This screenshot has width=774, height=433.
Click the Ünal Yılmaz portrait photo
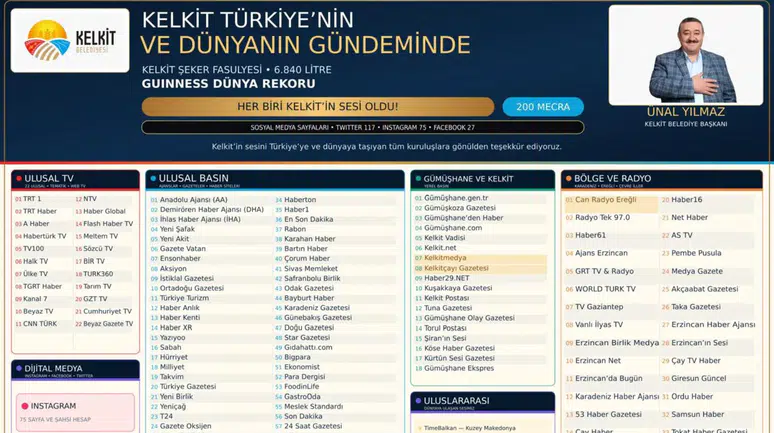[685, 55]
